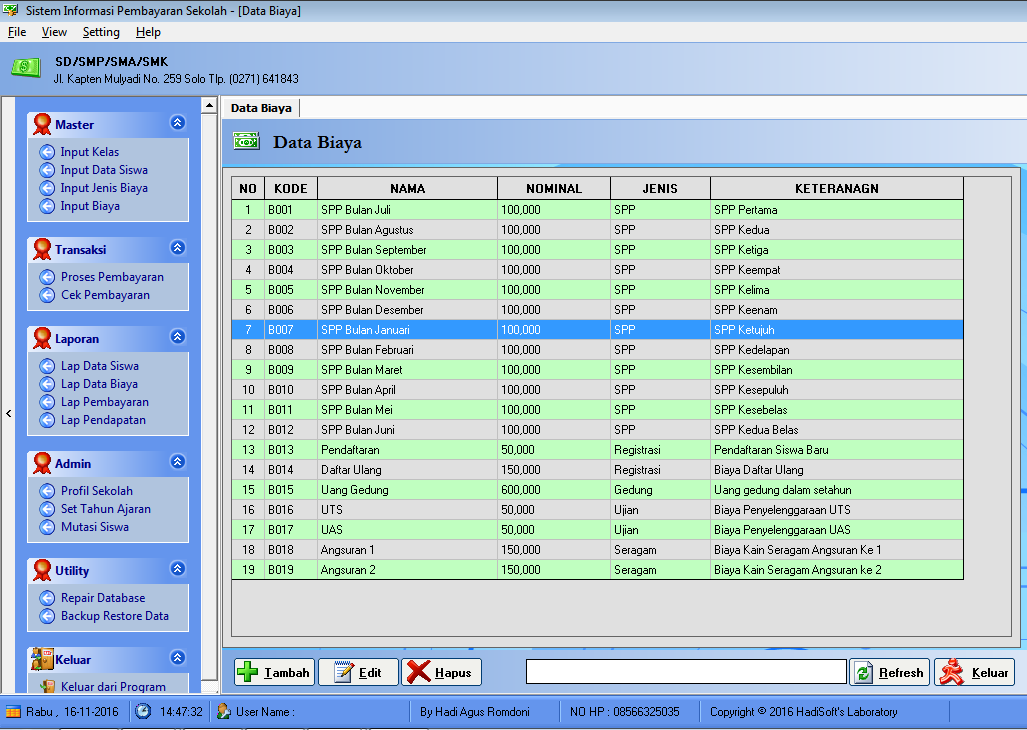This screenshot has height=730, width=1027.
Task: Open Keluar dari Program link
Action: tap(113, 686)
